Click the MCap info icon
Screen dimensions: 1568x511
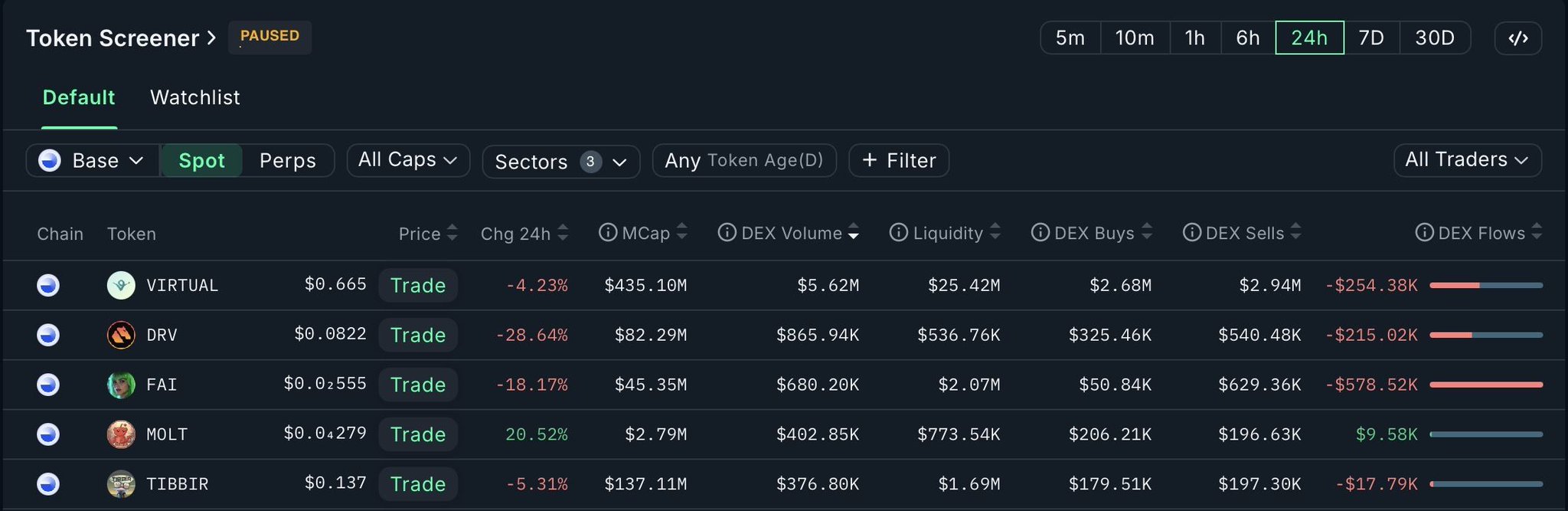pos(608,232)
